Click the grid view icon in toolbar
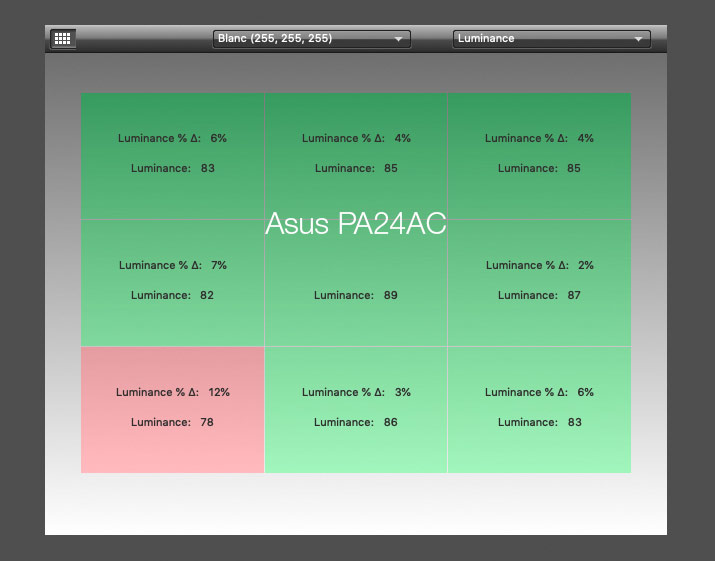Viewport: 715px width, 561px height. 62,39
